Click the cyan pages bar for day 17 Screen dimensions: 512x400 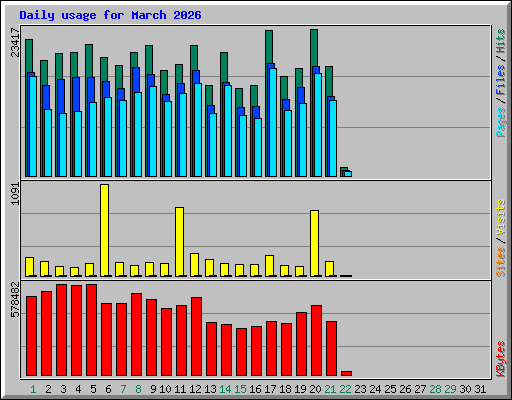coord(273,122)
